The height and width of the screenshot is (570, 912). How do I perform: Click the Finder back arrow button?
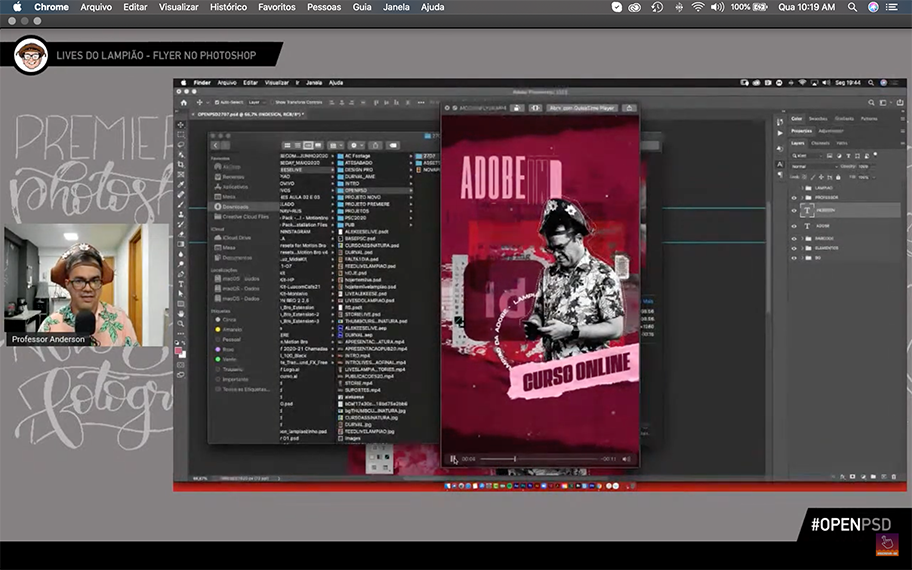(x=215, y=145)
